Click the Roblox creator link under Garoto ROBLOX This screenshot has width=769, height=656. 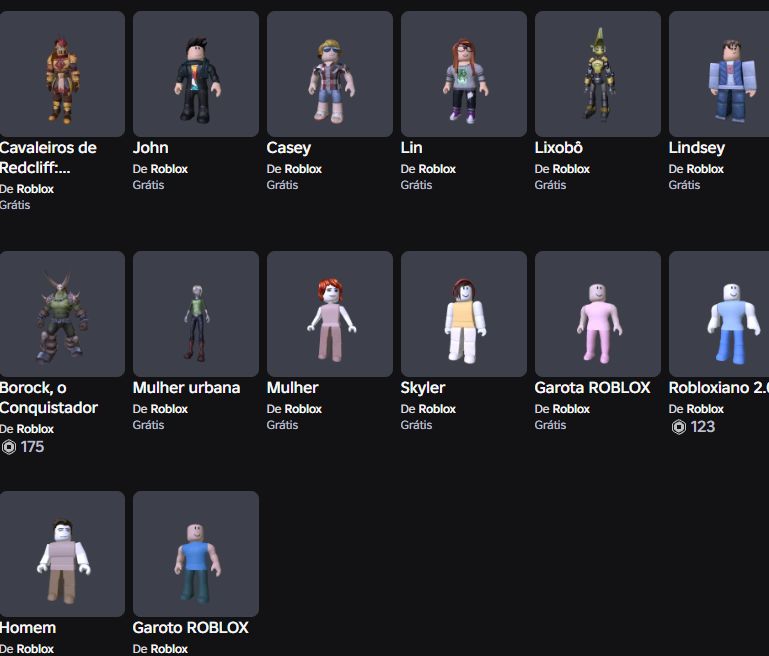[x=169, y=649]
